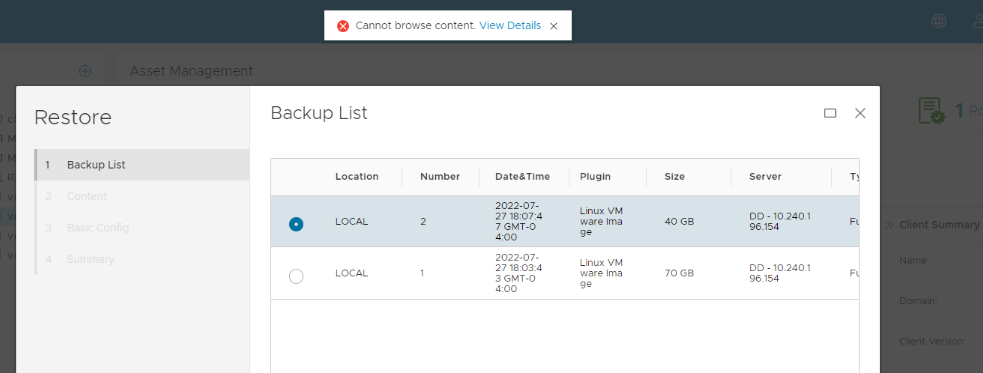
Task: Click LOCAL location in backup 2 row
Action: coord(352,221)
